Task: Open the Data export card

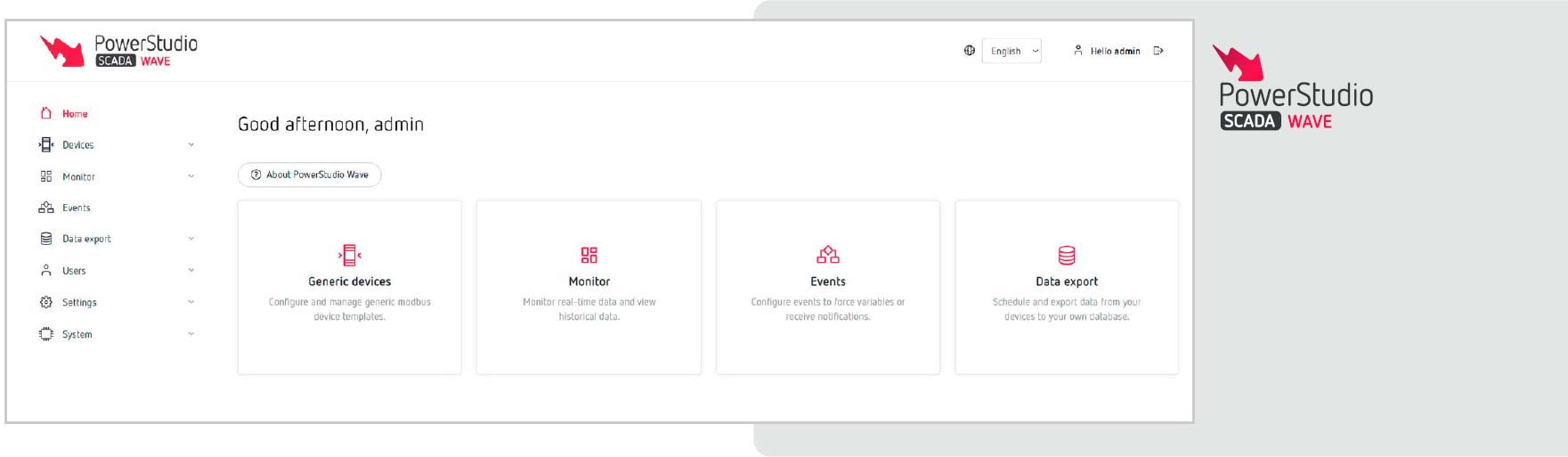Action: tap(1066, 286)
